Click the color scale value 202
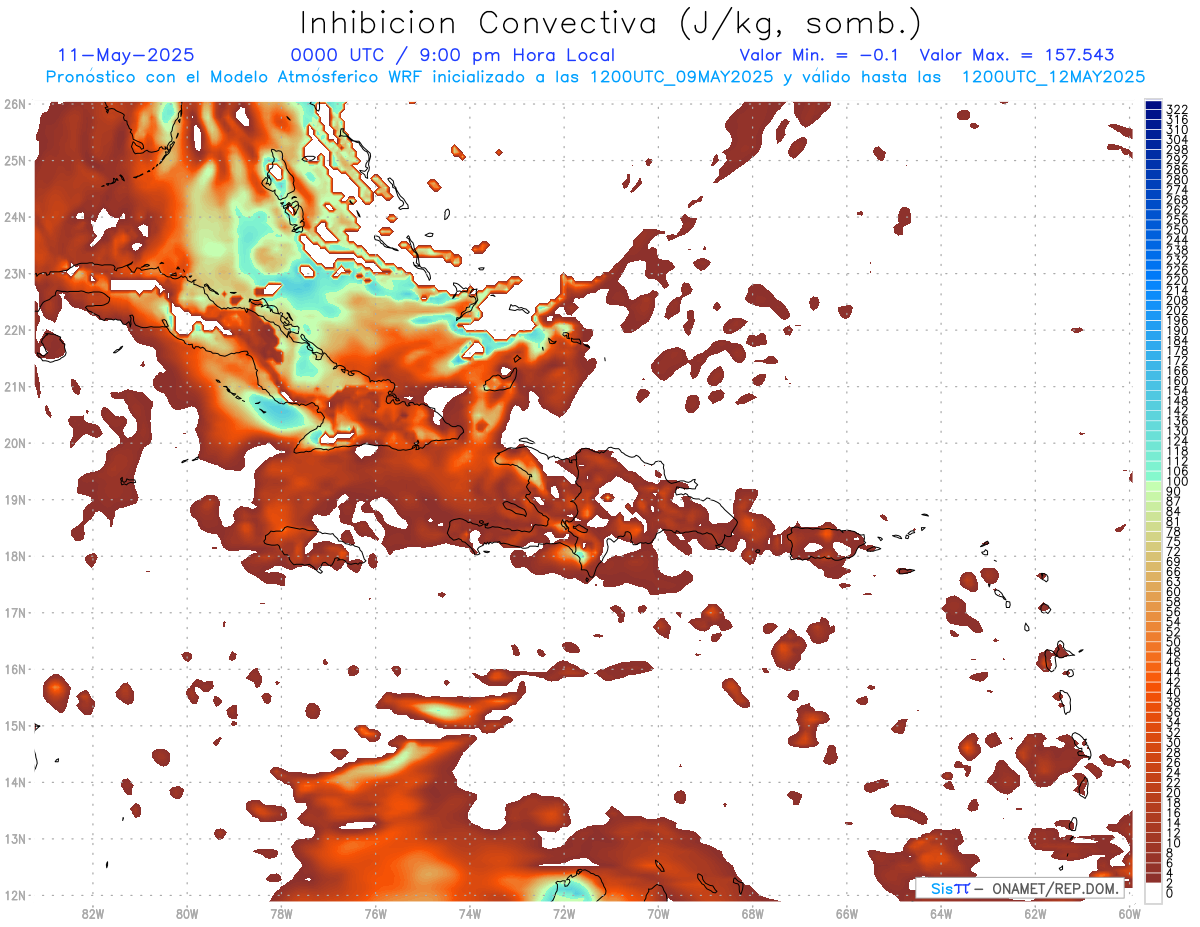Viewport: 1200px width, 927px height. pos(1176,310)
